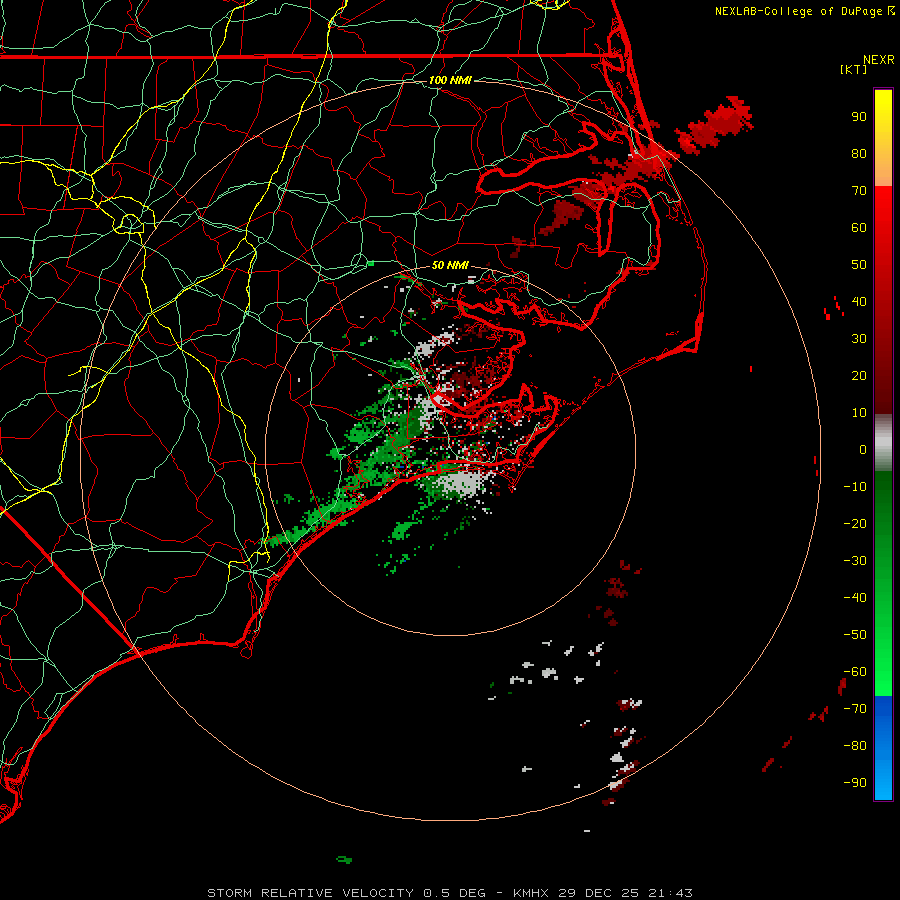Click the -70 scale value

pyautogui.click(x=855, y=709)
